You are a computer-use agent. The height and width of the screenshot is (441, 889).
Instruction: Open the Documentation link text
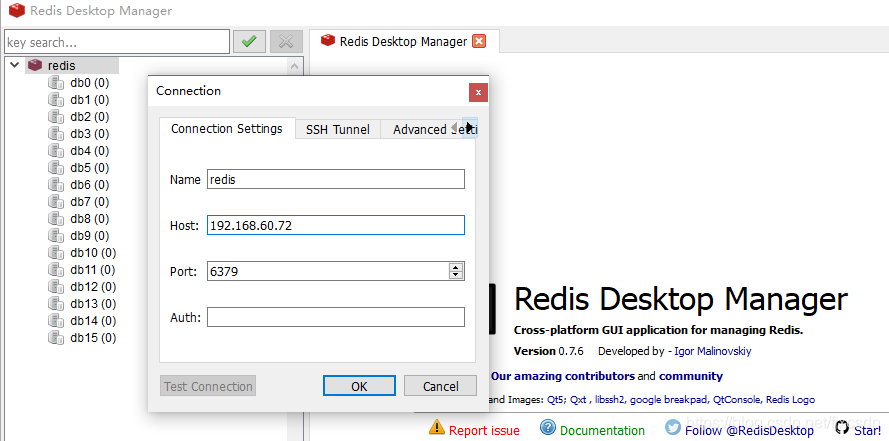602,431
